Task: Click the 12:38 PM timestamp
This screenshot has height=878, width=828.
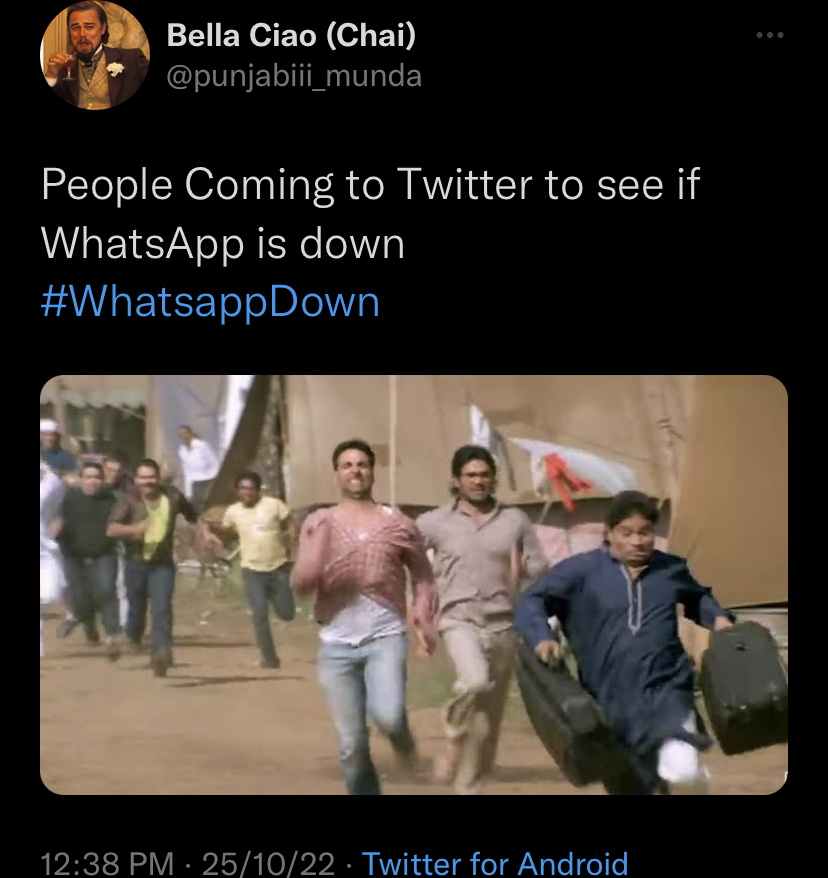Action: [x=107, y=862]
